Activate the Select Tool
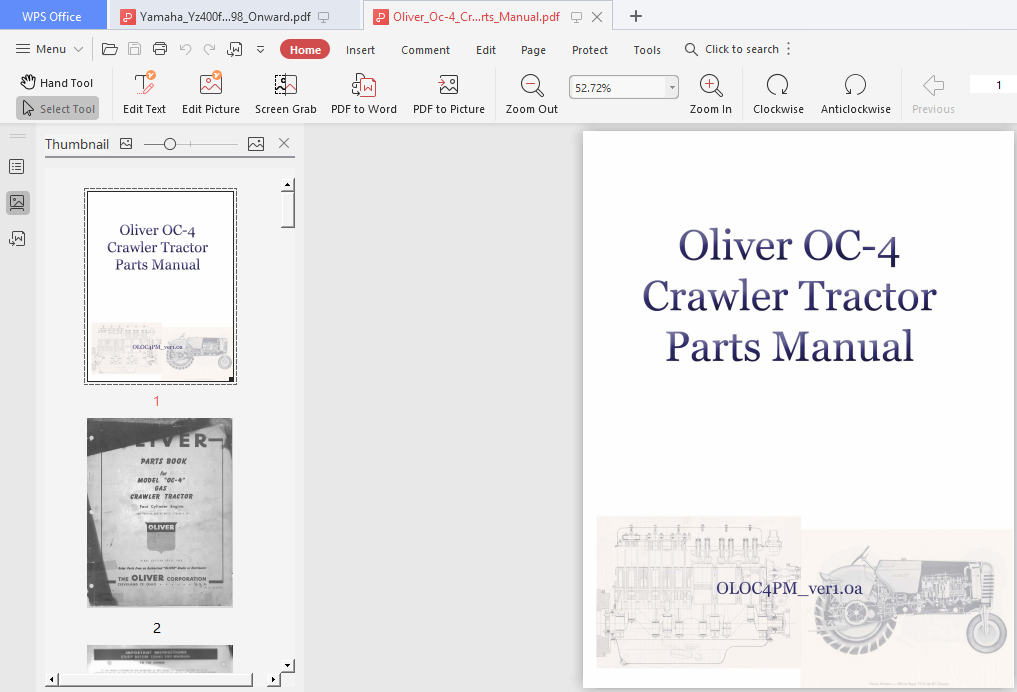The height and width of the screenshot is (692, 1017). point(57,109)
